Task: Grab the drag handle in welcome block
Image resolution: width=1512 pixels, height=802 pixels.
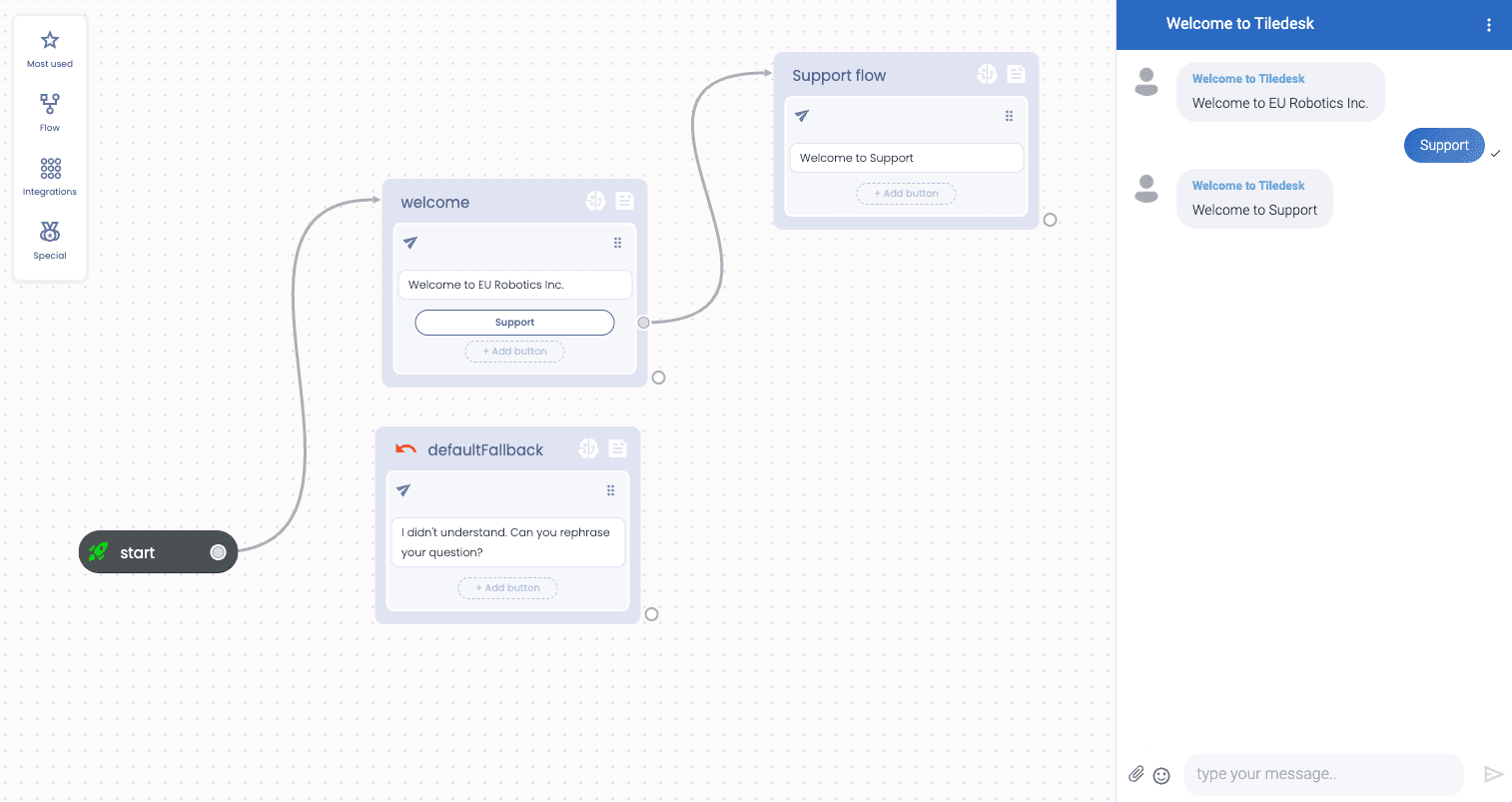Action: coord(617,243)
